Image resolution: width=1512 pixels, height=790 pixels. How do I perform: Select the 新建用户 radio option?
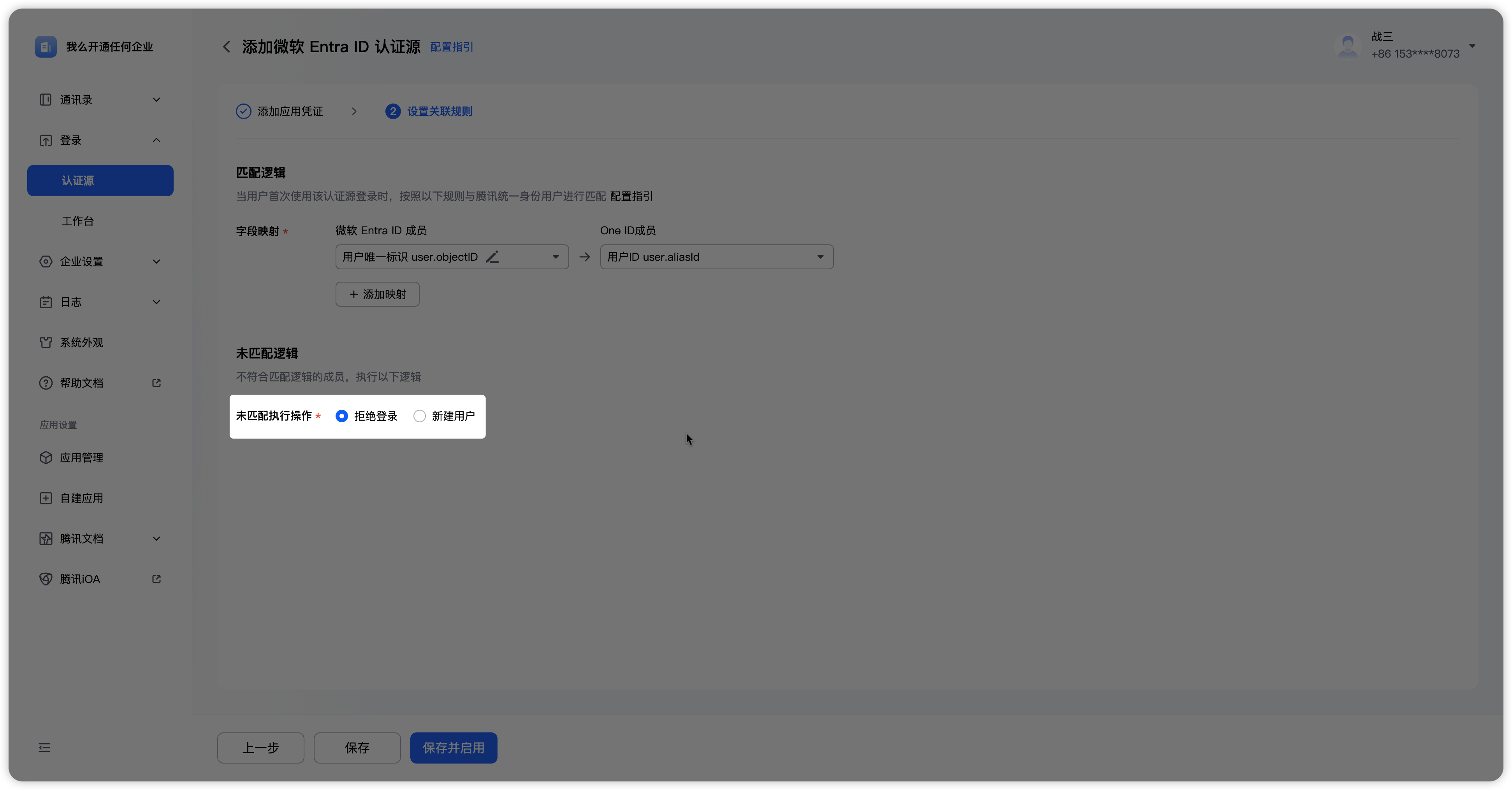[420, 416]
